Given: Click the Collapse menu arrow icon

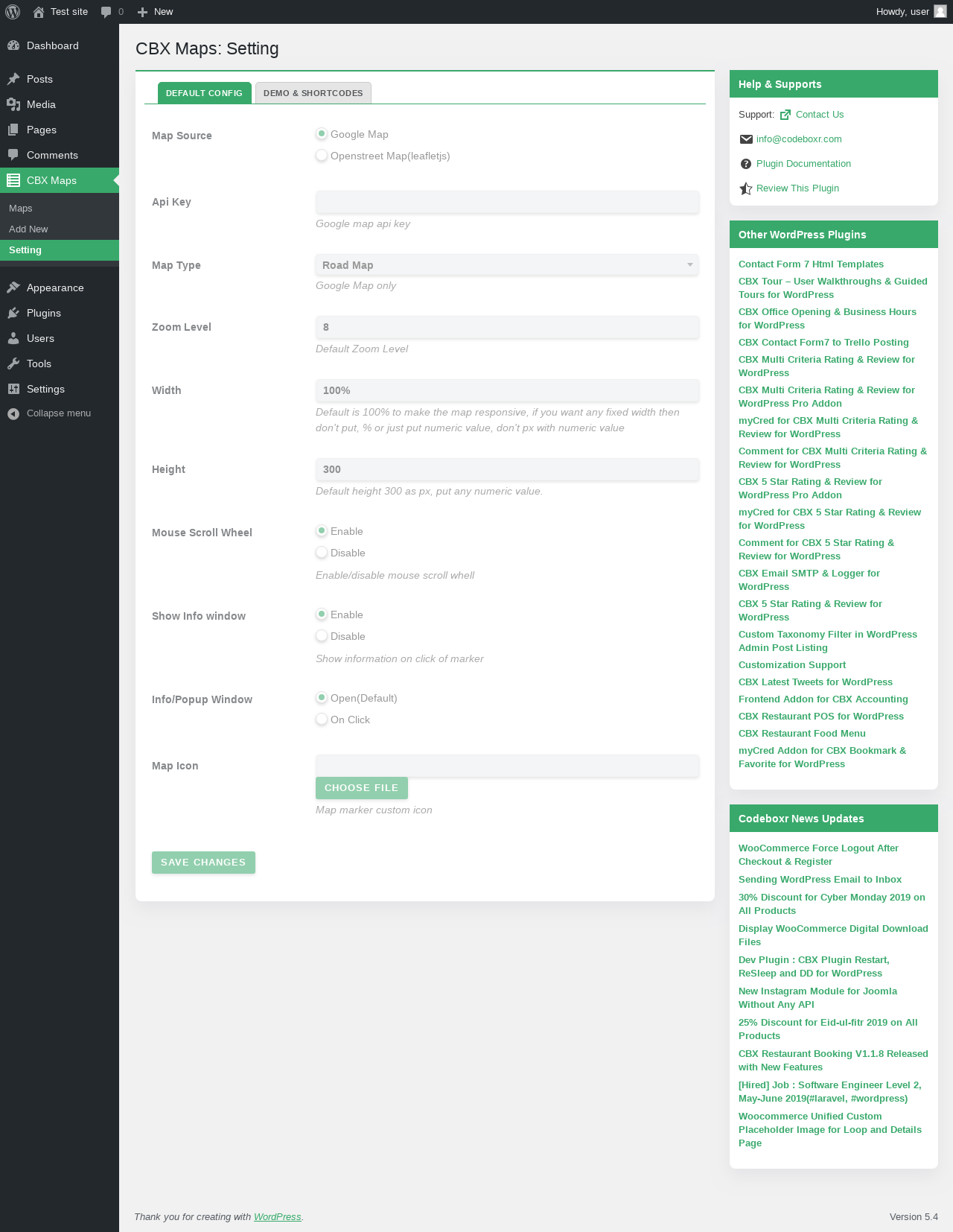Looking at the screenshot, I should [13, 413].
